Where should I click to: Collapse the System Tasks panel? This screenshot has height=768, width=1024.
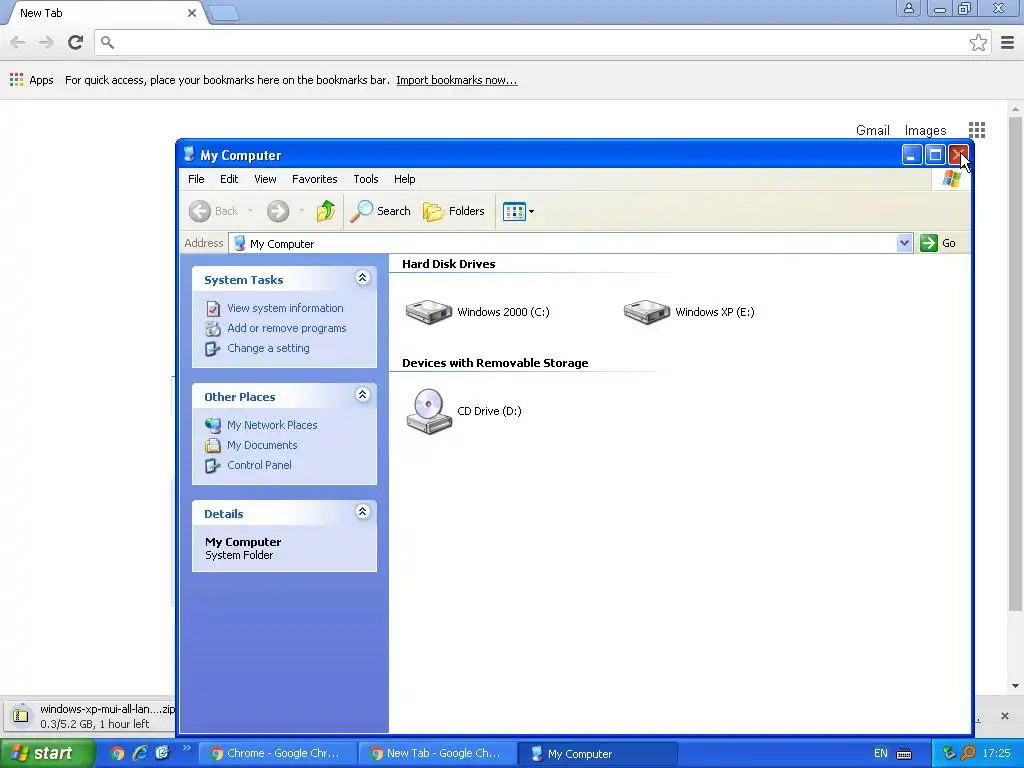click(x=362, y=278)
